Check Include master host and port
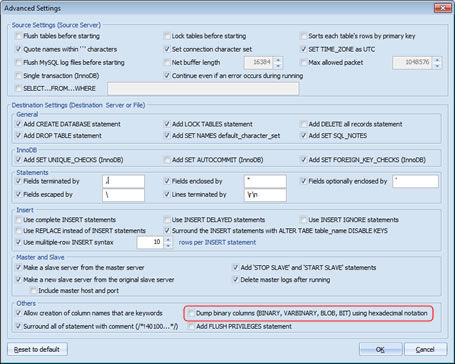Image resolution: width=455 pixels, height=364 pixels. (33, 291)
